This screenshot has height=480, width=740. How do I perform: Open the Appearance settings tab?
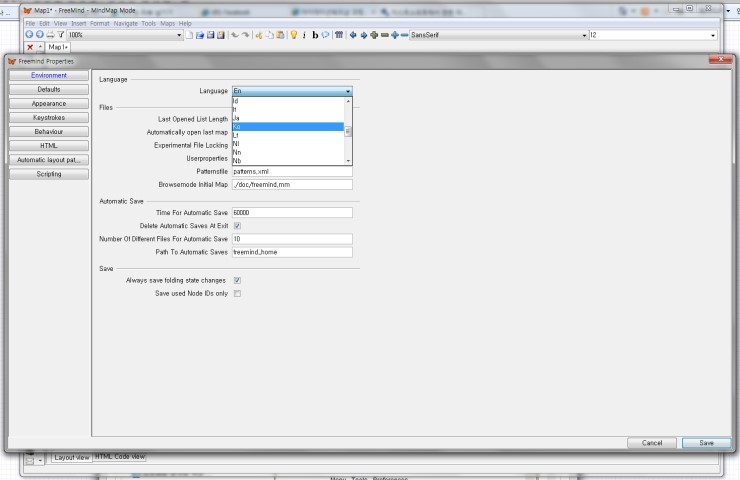48,103
